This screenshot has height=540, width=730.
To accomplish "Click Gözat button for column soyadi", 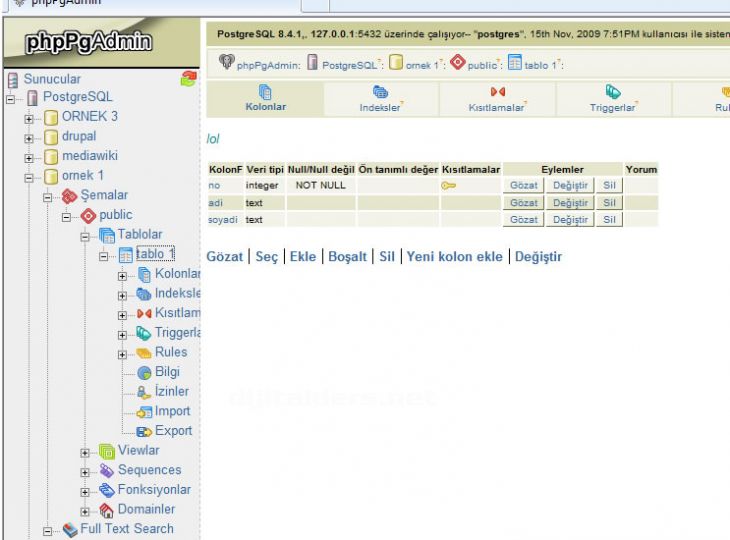I will click(x=523, y=220).
